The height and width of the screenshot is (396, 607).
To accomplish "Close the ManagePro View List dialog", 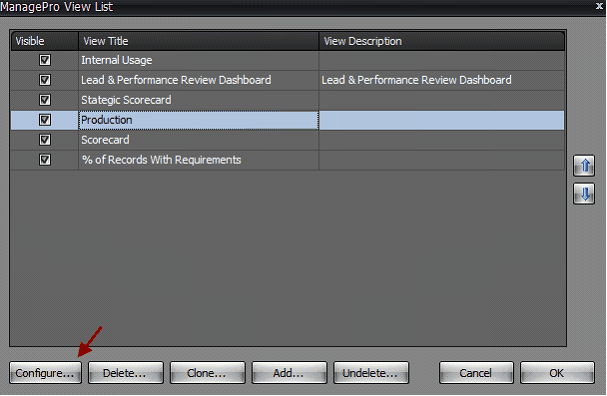I will click(x=599, y=6).
